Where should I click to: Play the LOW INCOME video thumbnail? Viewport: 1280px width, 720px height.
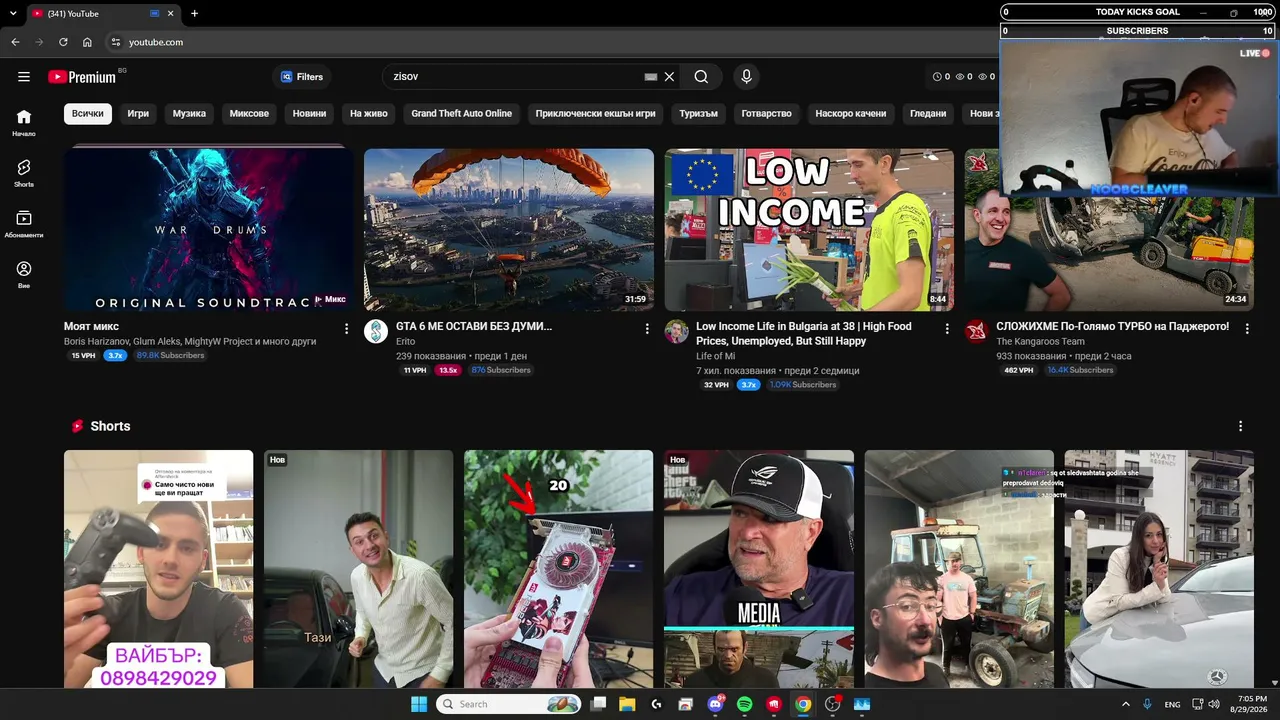809,229
